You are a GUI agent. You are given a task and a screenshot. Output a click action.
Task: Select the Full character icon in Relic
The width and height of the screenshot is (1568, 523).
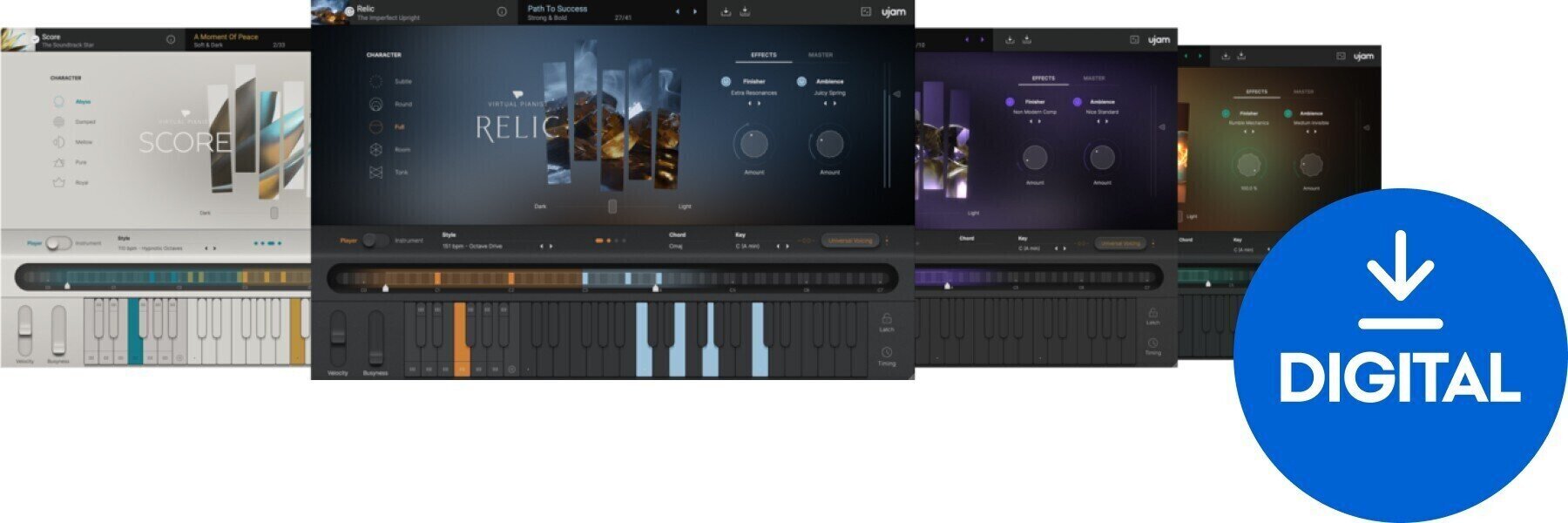[x=375, y=127]
